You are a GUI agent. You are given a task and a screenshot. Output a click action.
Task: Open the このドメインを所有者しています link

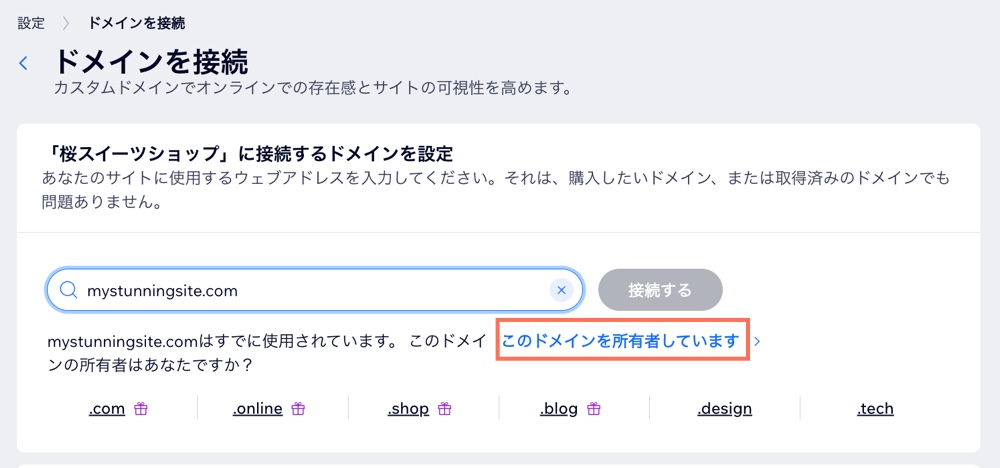coord(621,341)
